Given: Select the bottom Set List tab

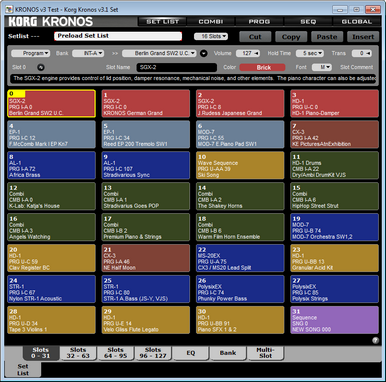Looking at the screenshot, I should coord(23,370).
